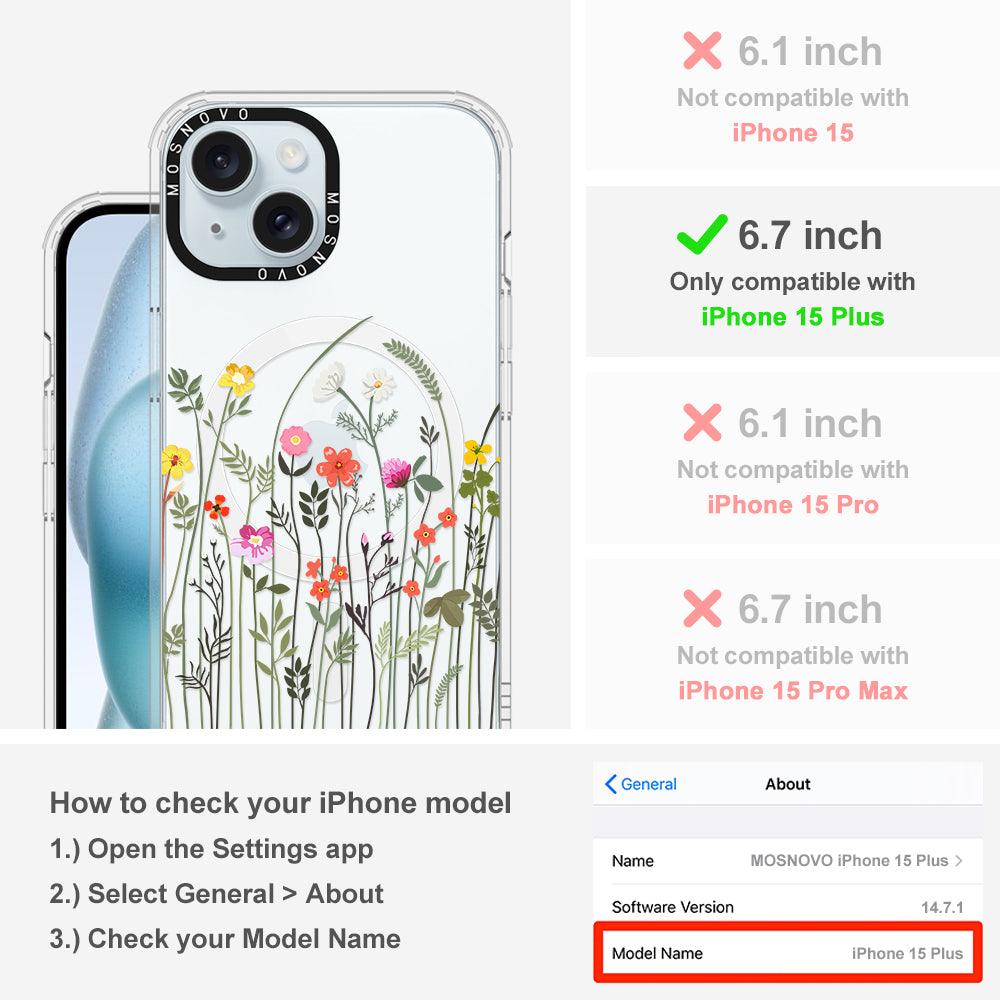Select the Software Version row
The height and width of the screenshot is (1000, 1000).
pyautogui.click(x=788, y=906)
